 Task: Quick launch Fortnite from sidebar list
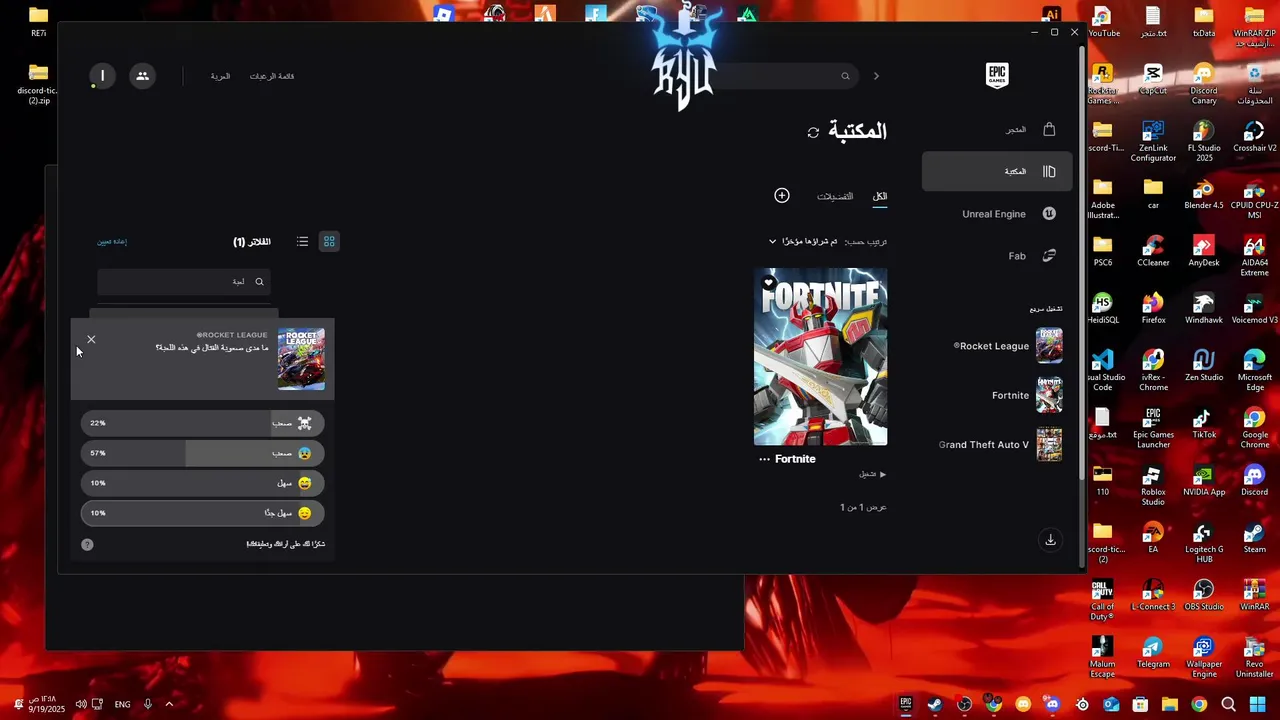click(x=1026, y=395)
